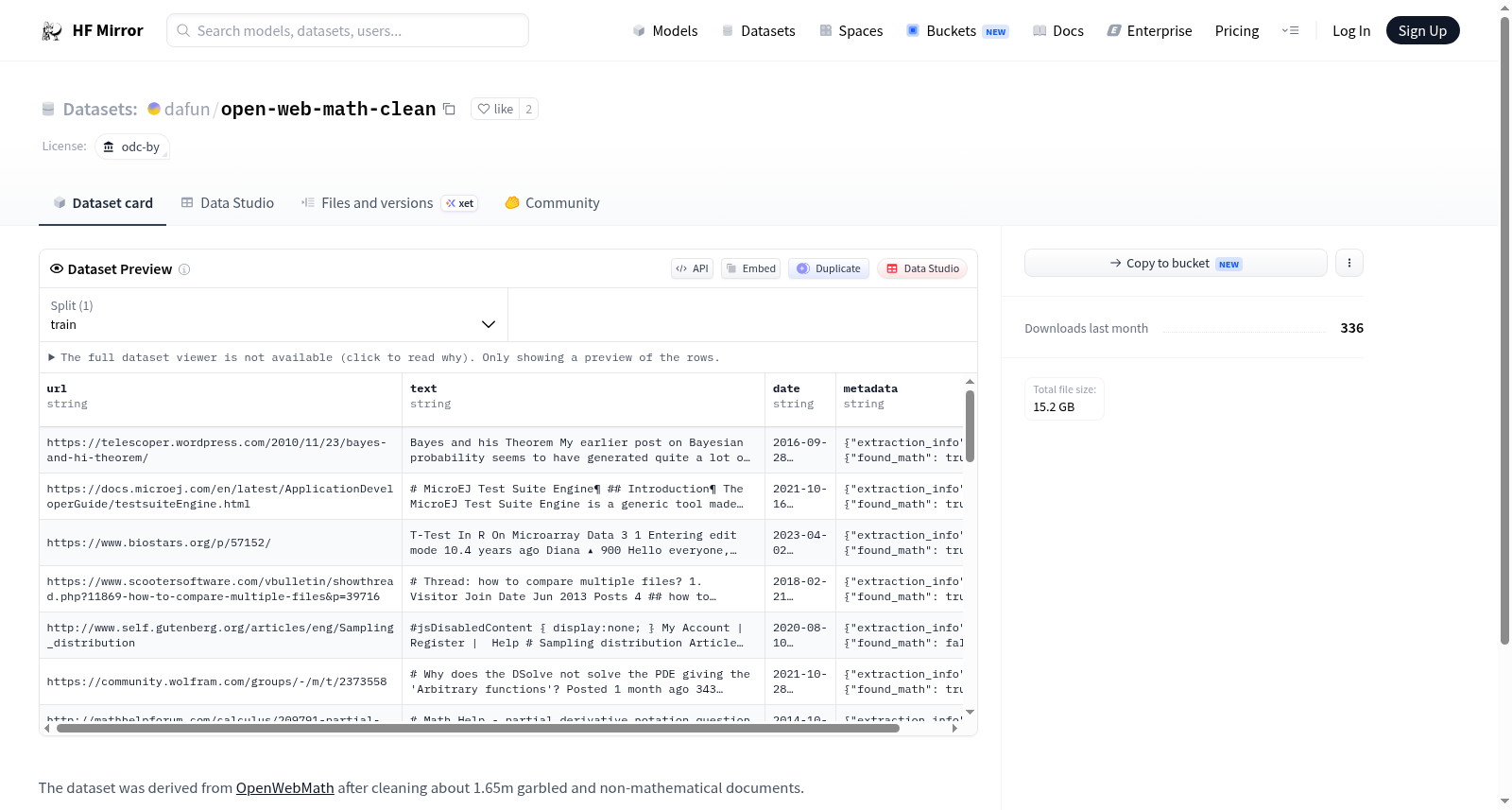Click the table scroll down arrow

(970, 712)
